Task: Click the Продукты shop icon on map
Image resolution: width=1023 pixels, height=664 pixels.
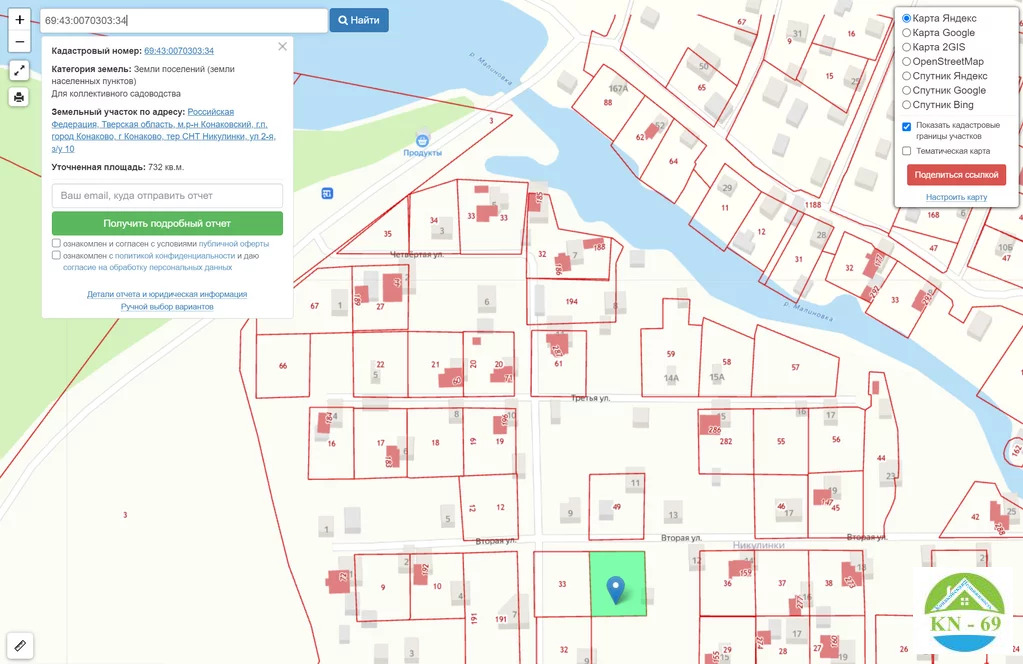Action: [x=422, y=139]
